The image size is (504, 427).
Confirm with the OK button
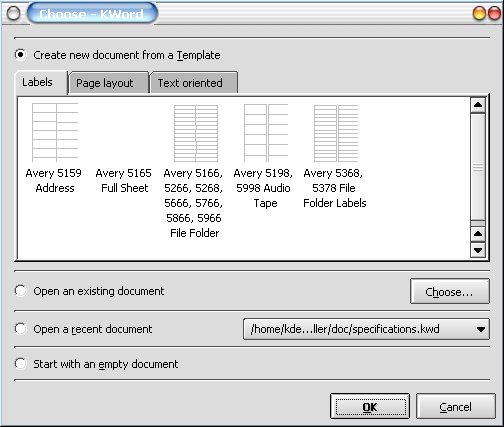click(370, 406)
